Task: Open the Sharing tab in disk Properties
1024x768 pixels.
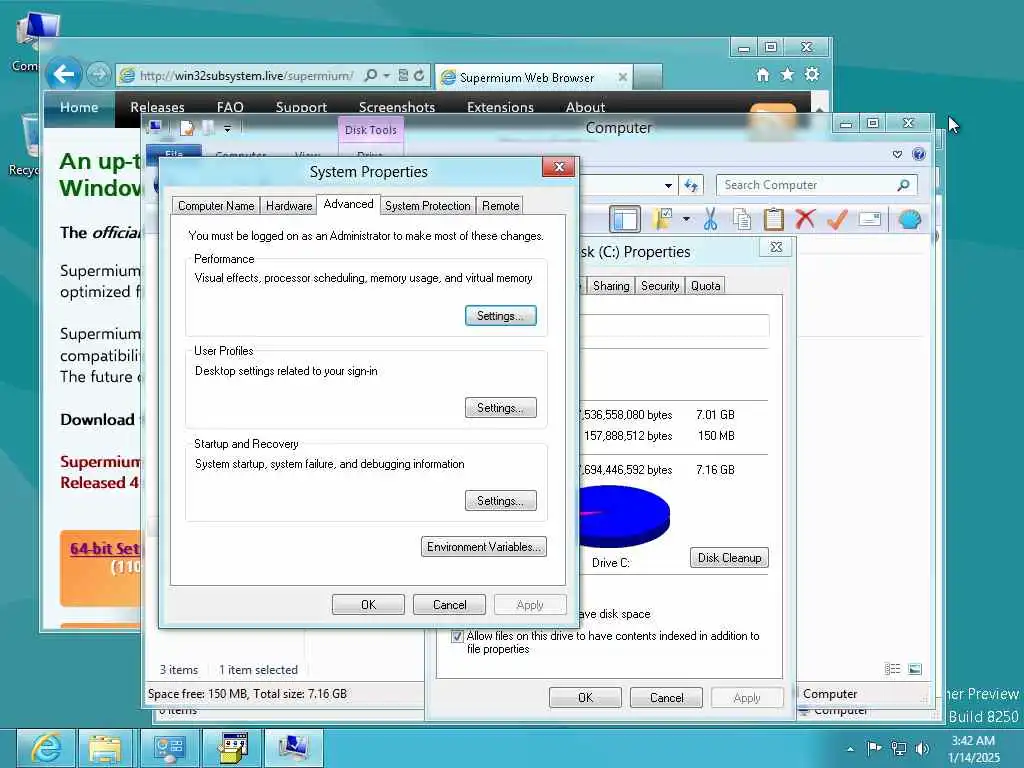Action: coord(611,286)
